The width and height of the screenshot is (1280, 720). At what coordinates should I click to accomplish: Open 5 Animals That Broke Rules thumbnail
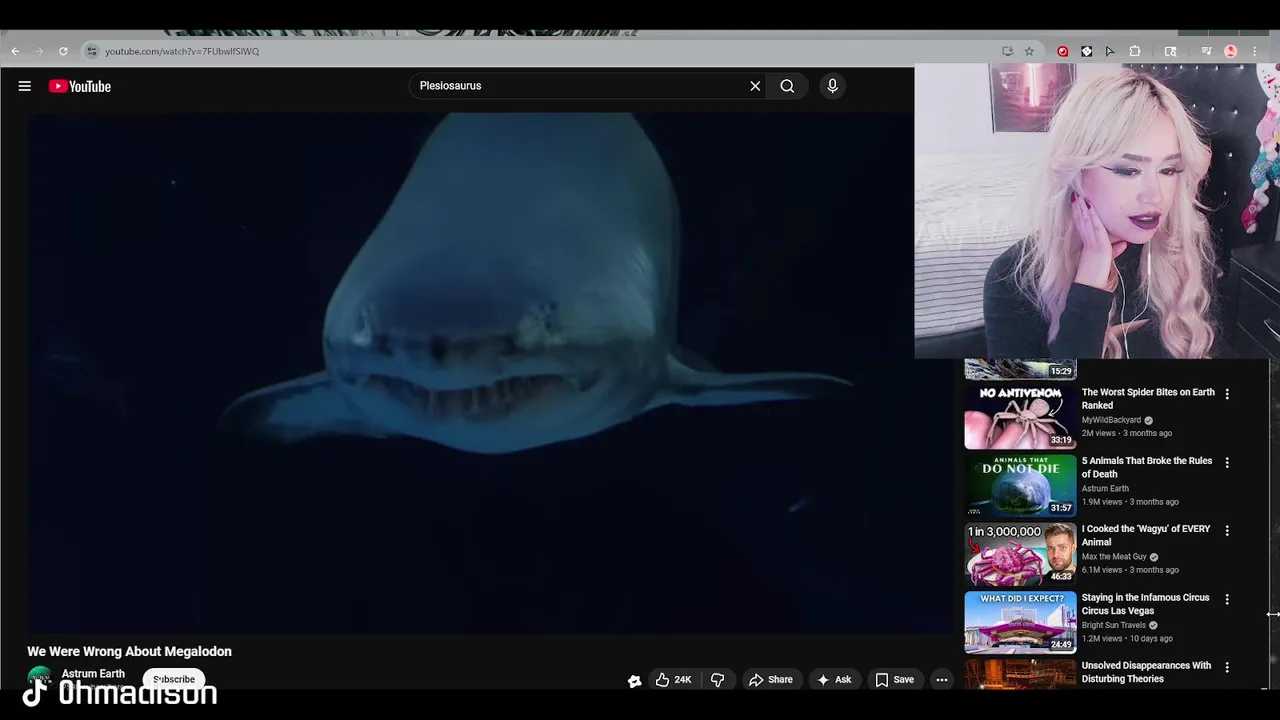1020,486
